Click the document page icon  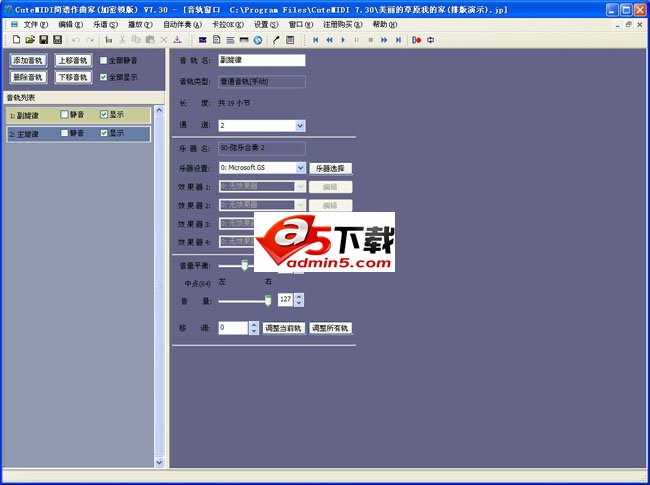coord(216,40)
